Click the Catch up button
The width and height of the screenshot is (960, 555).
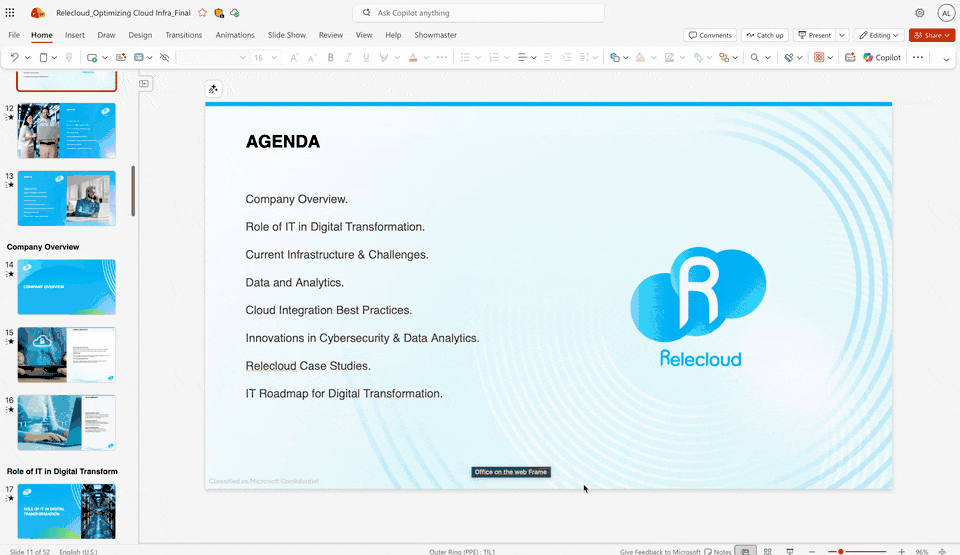coord(765,35)
